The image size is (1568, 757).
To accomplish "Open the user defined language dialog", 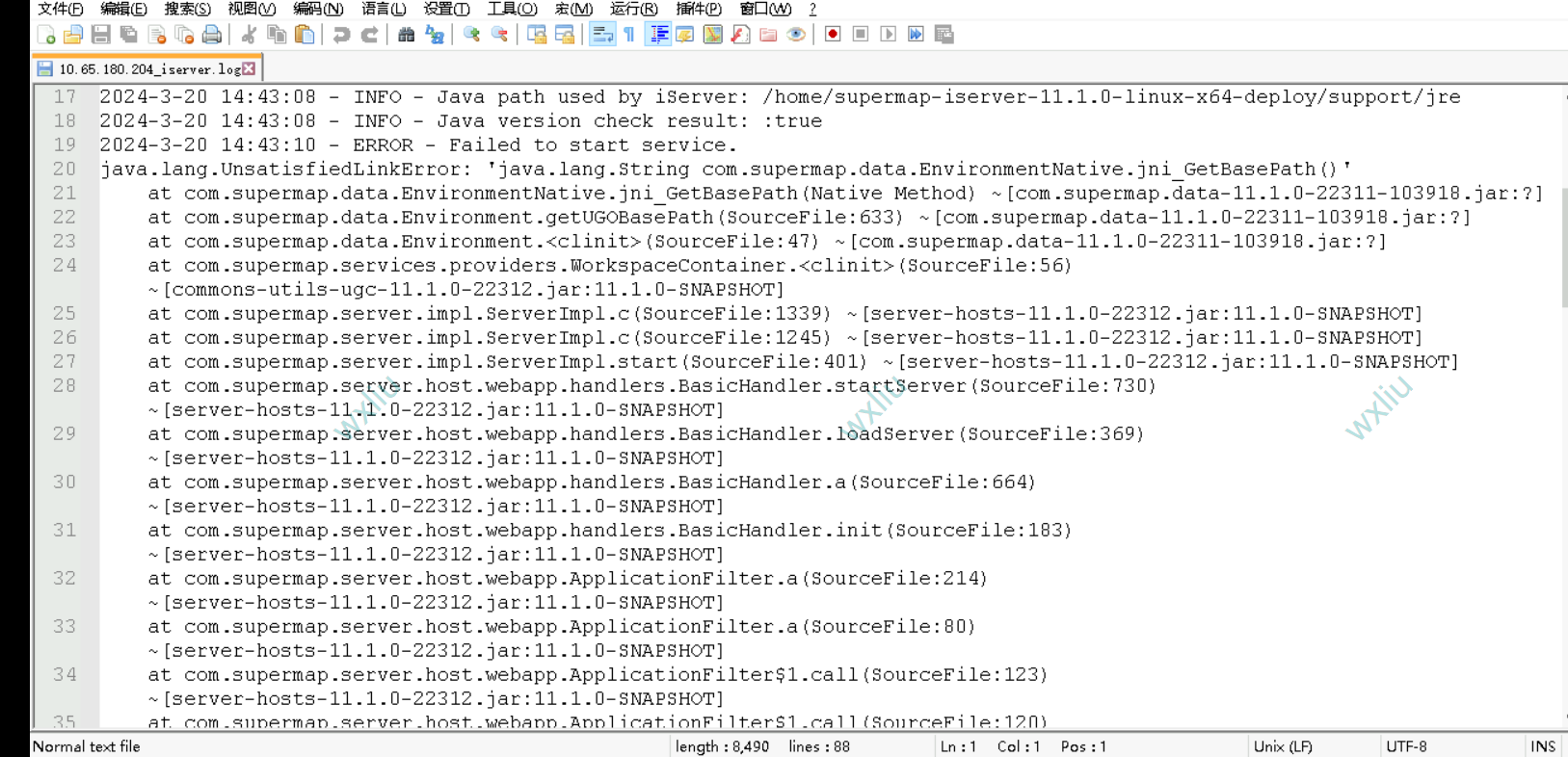I will 685,35.
